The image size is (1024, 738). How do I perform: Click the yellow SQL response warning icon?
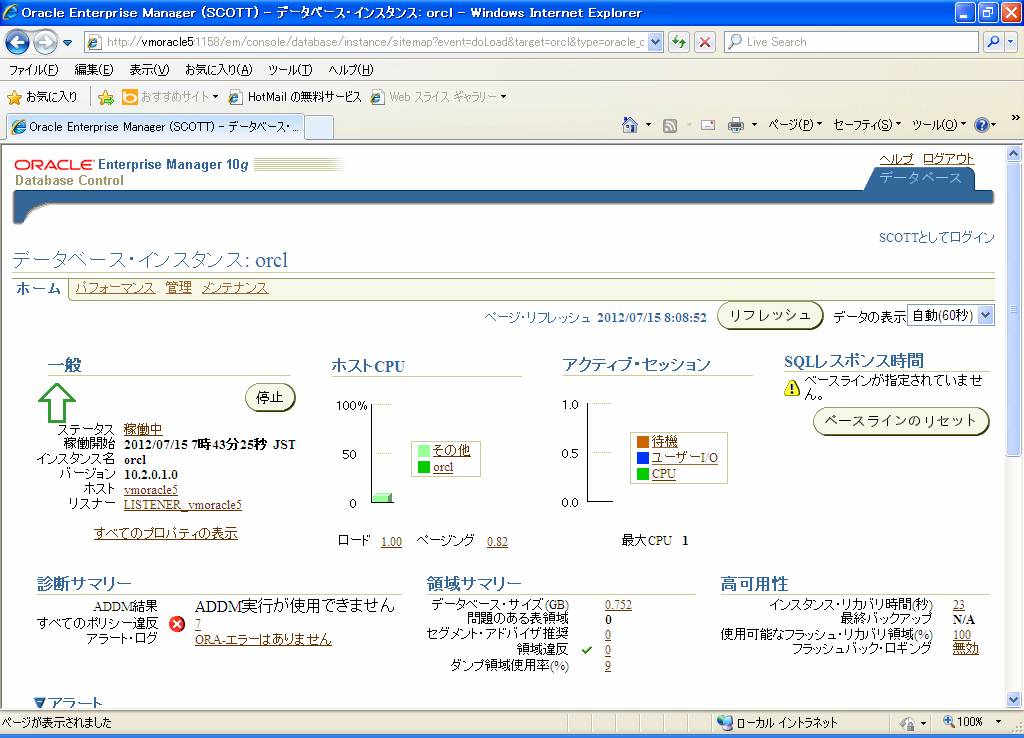[792, 387]
